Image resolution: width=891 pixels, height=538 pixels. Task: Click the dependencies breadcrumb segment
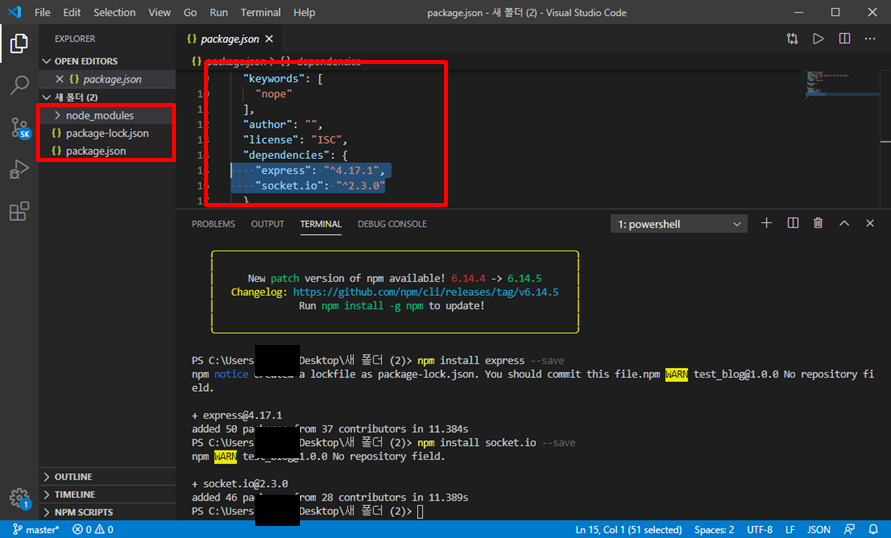click(x=321, y=61)
